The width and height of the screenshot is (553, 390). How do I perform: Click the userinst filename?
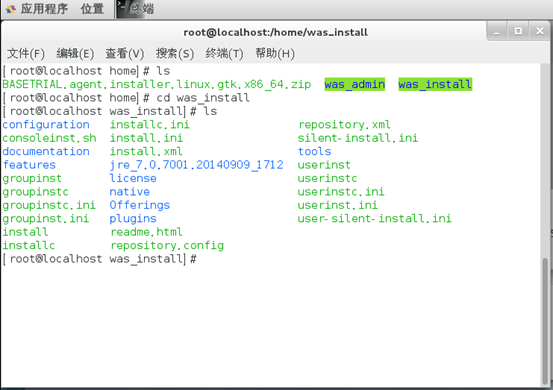coord(324,165)
